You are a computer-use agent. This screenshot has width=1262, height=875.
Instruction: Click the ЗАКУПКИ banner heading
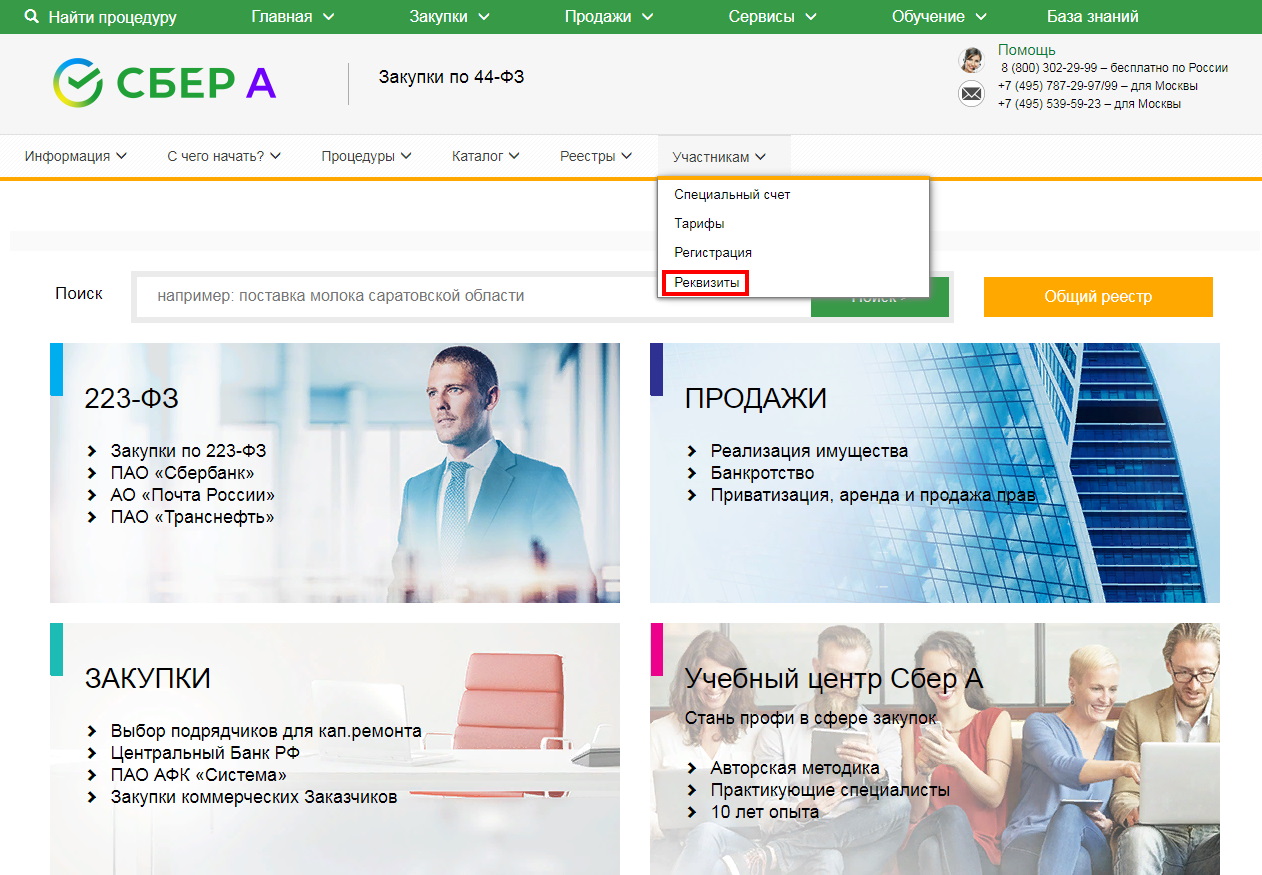pos(147,679)
